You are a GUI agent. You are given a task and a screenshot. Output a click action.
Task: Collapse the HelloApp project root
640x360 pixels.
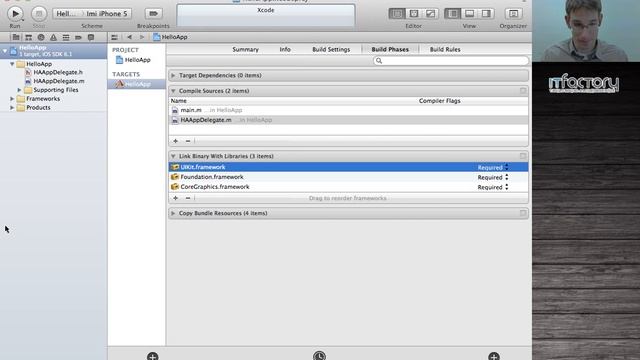tap(5, 51)
